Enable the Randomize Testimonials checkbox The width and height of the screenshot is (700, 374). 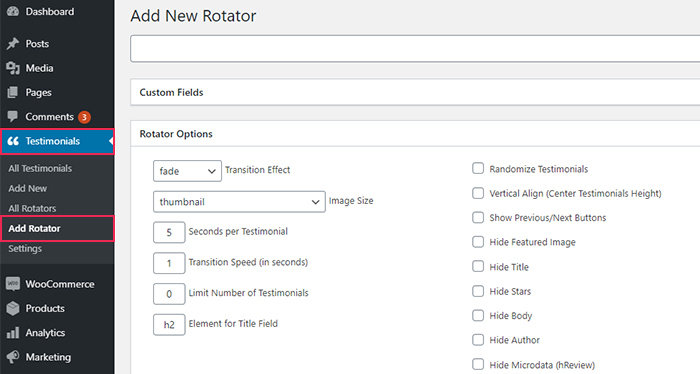pos(478,168)
